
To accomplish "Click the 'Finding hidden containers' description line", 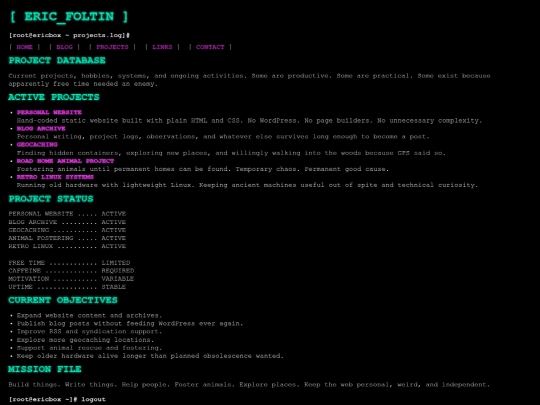I will [231, 153].
